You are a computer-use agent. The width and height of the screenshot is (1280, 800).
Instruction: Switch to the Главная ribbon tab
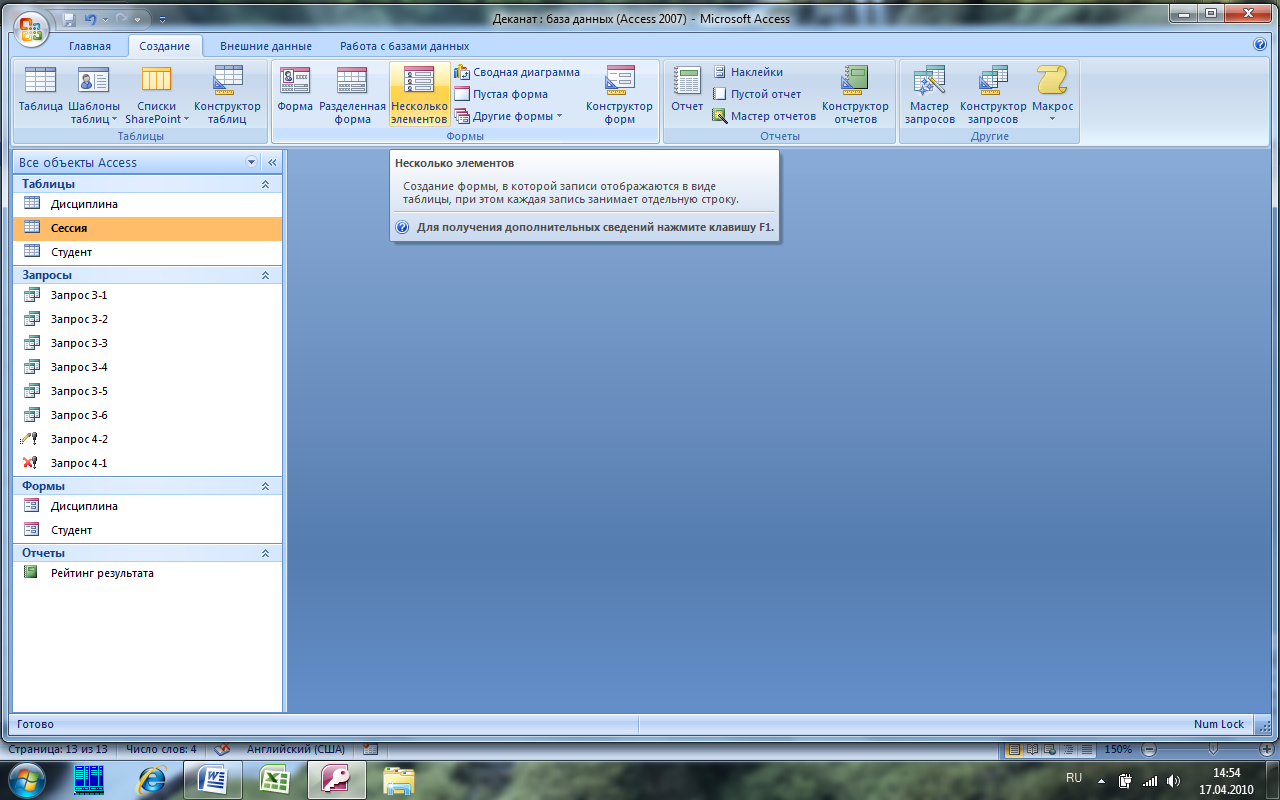(x=90, y=46)
